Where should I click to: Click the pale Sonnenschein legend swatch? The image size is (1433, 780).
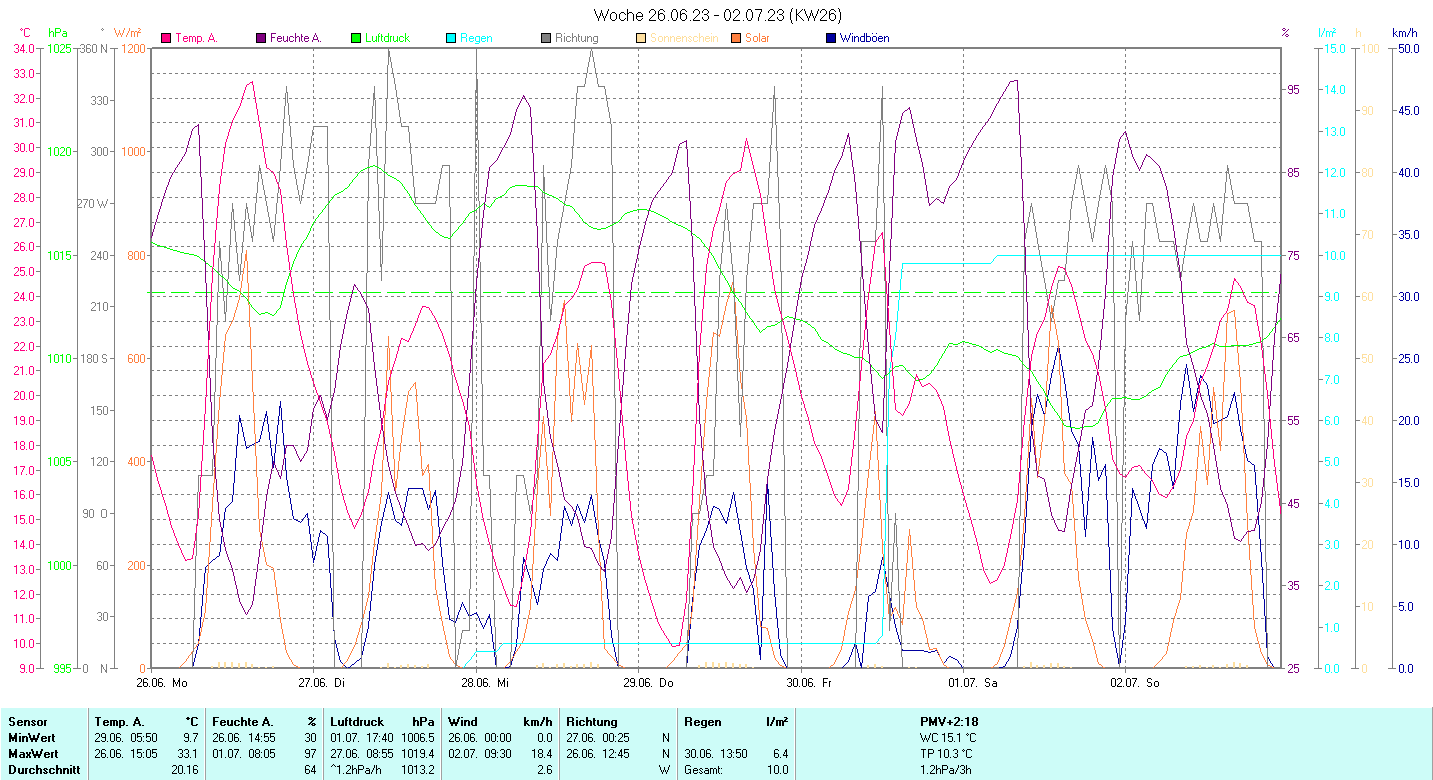(x=641, y=39)
